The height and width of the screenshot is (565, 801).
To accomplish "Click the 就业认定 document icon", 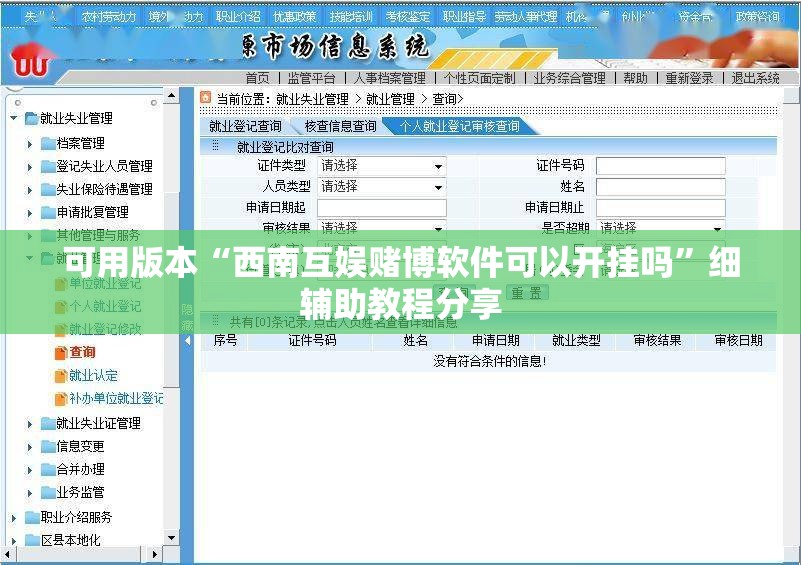I will pyautogui.click(x=61, y=376).
